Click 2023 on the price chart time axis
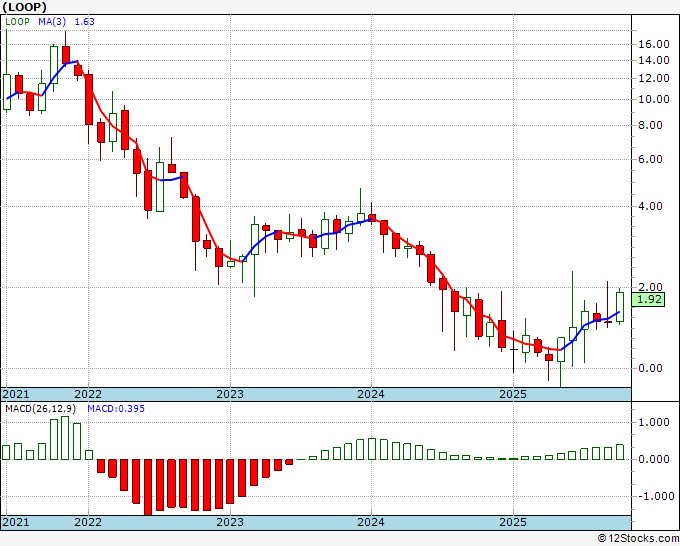The image size is (680, 546). point(230,394)
